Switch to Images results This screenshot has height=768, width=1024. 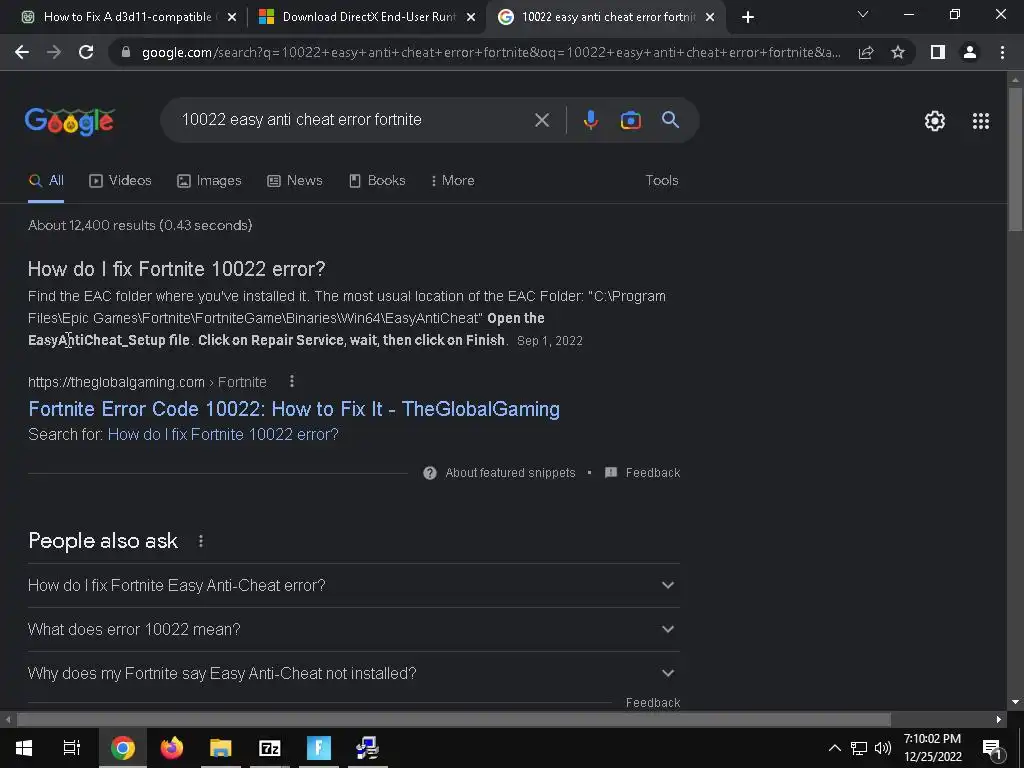coord(209,181)
